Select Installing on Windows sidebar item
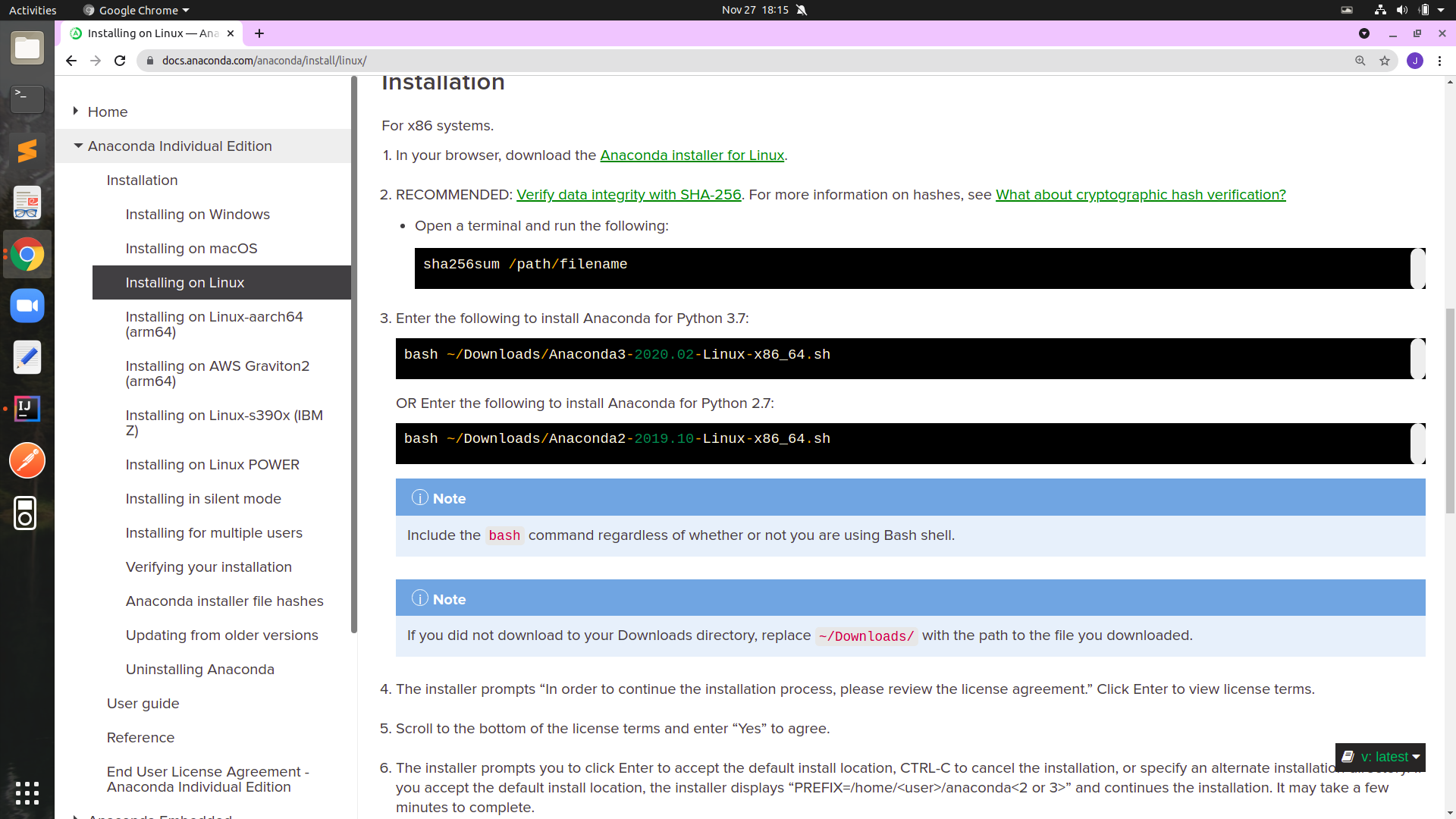Screen dimensions: 1456x819 [197, 215]
